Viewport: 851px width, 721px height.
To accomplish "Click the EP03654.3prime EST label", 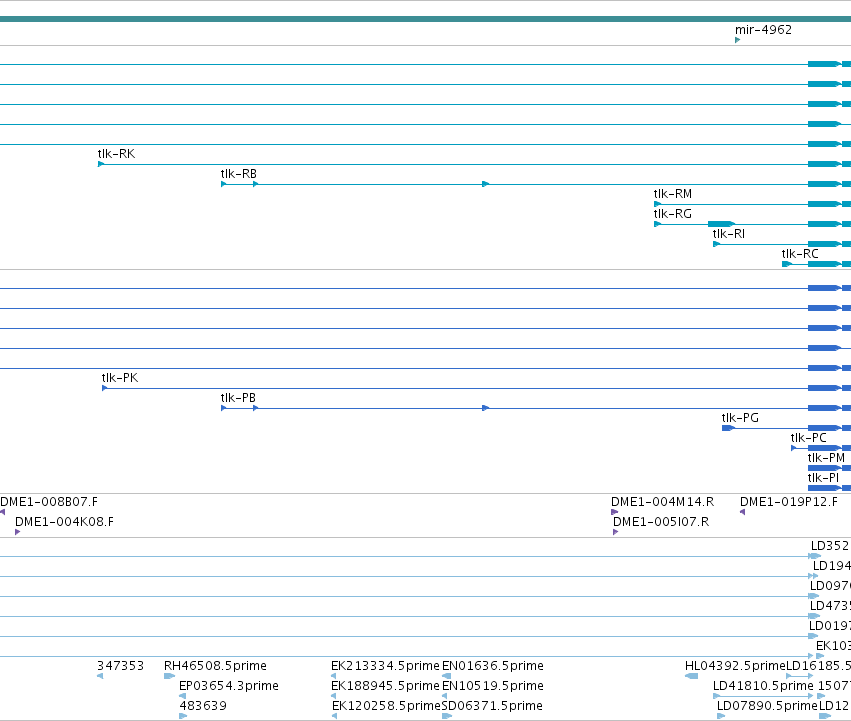I will [228, 686].
